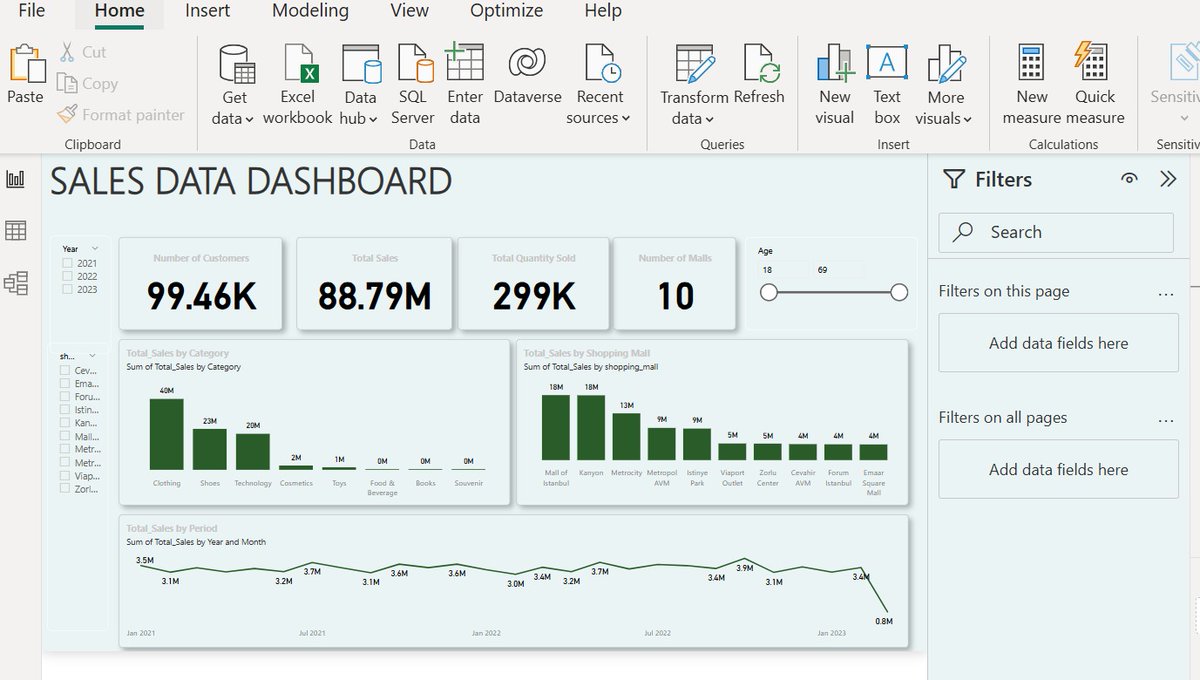Click the Age maximum value box 69
This screenshot has height=680, width=1200.
pos(839,270)
